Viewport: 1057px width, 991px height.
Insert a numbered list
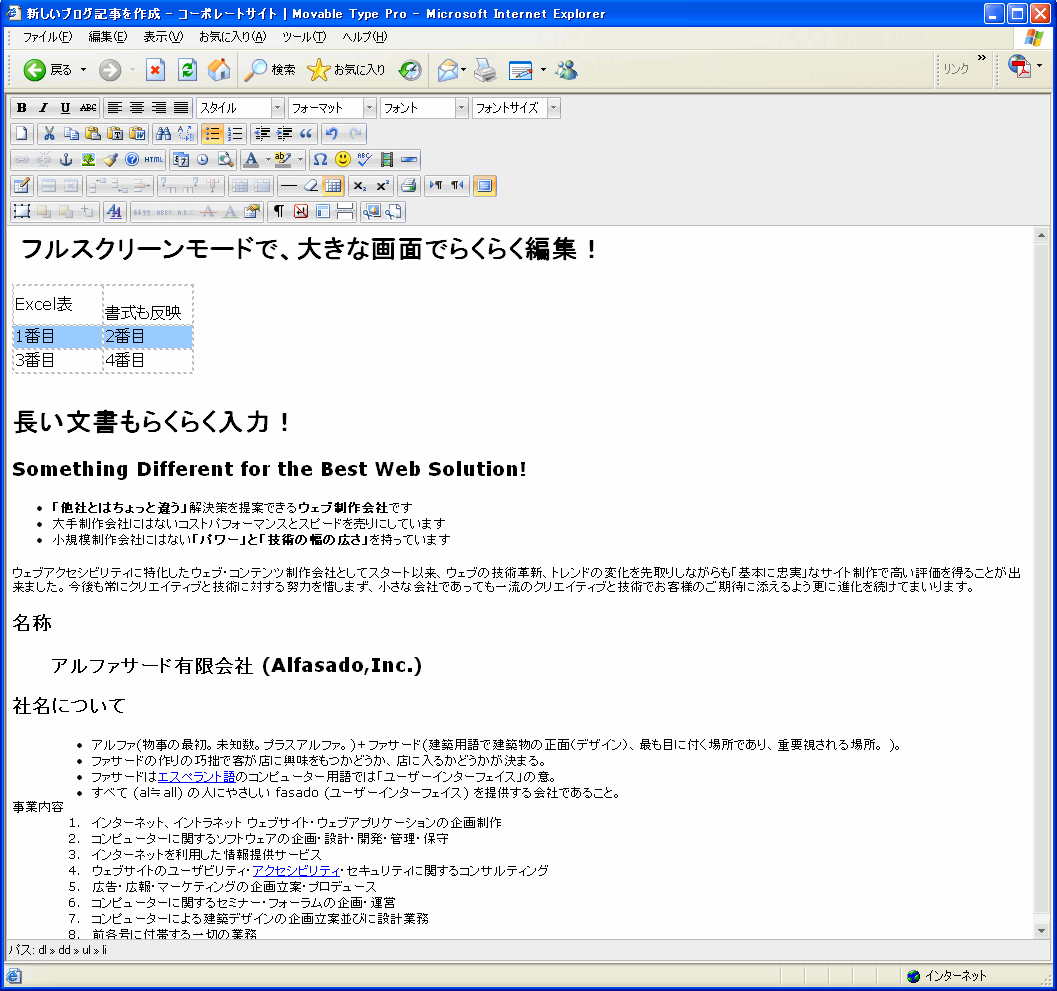235,133
